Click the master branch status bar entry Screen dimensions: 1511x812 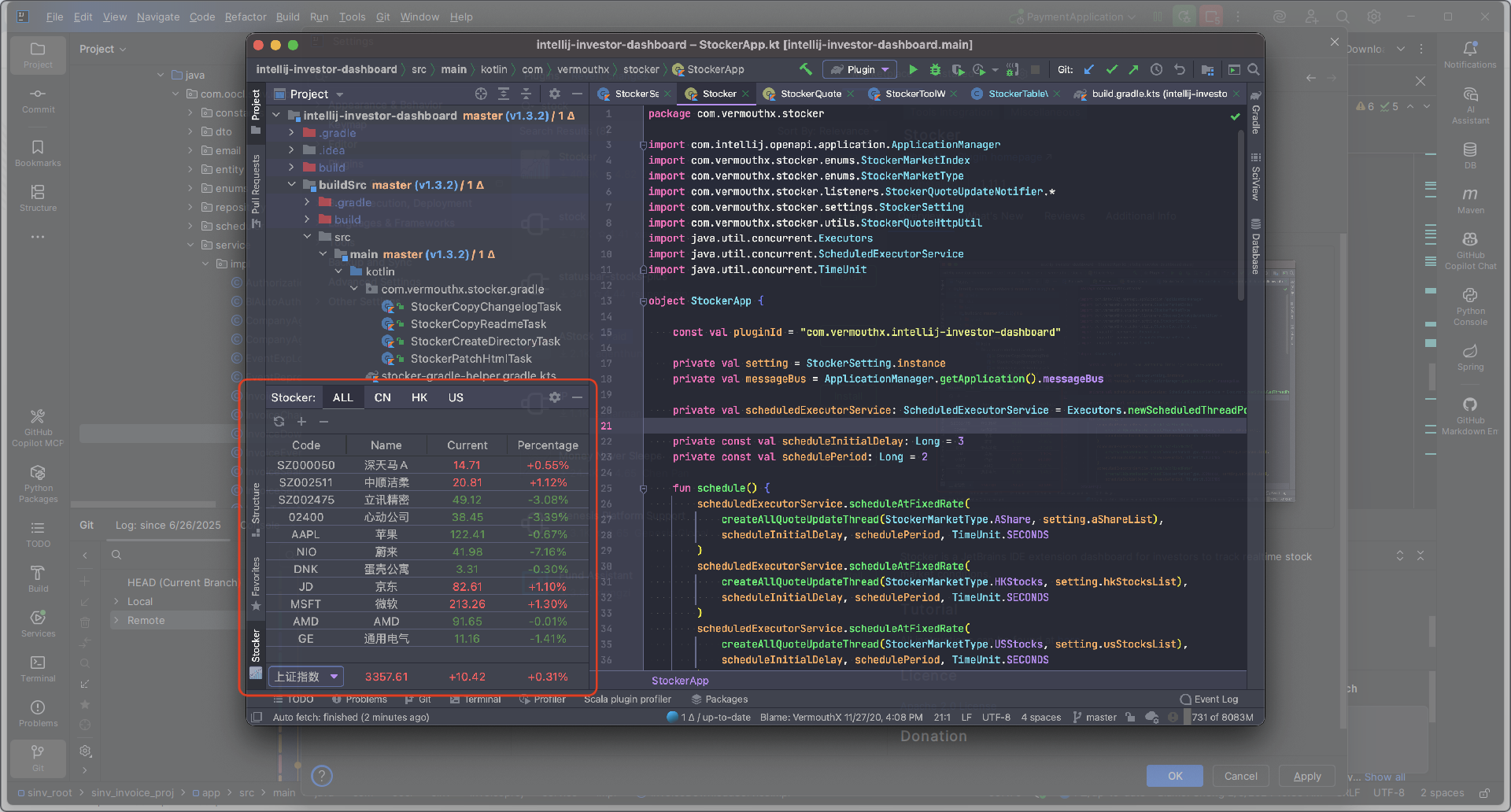point(1094,718)
